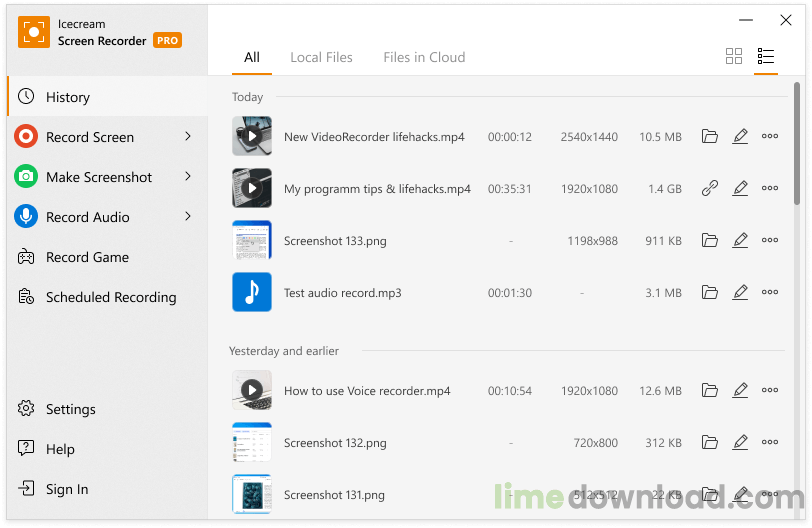Open folder containing Screenshot 132.png
Screen dimensions: 812x528
(x=709, y=442)
